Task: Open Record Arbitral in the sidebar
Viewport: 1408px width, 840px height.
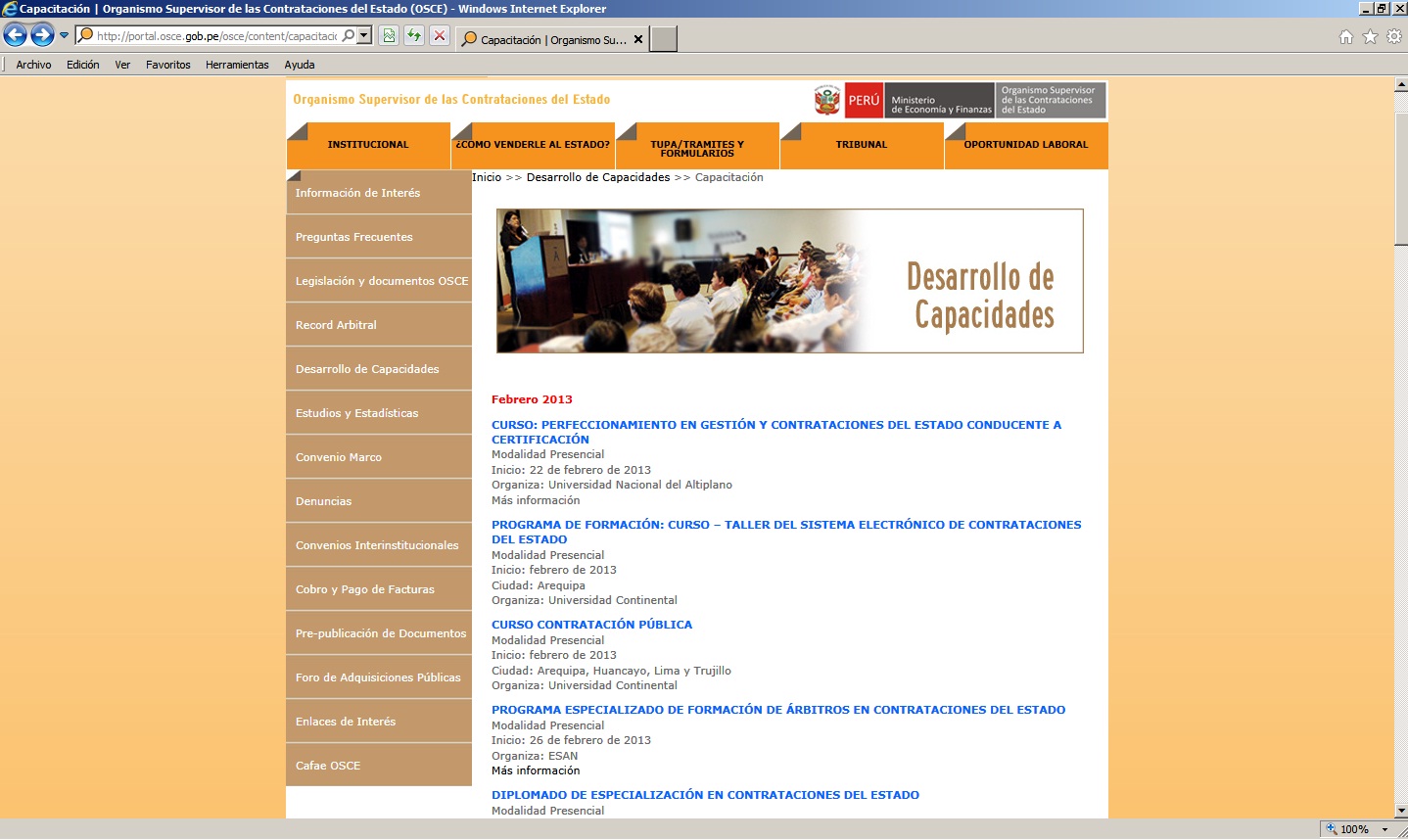Action: point(379,325)
